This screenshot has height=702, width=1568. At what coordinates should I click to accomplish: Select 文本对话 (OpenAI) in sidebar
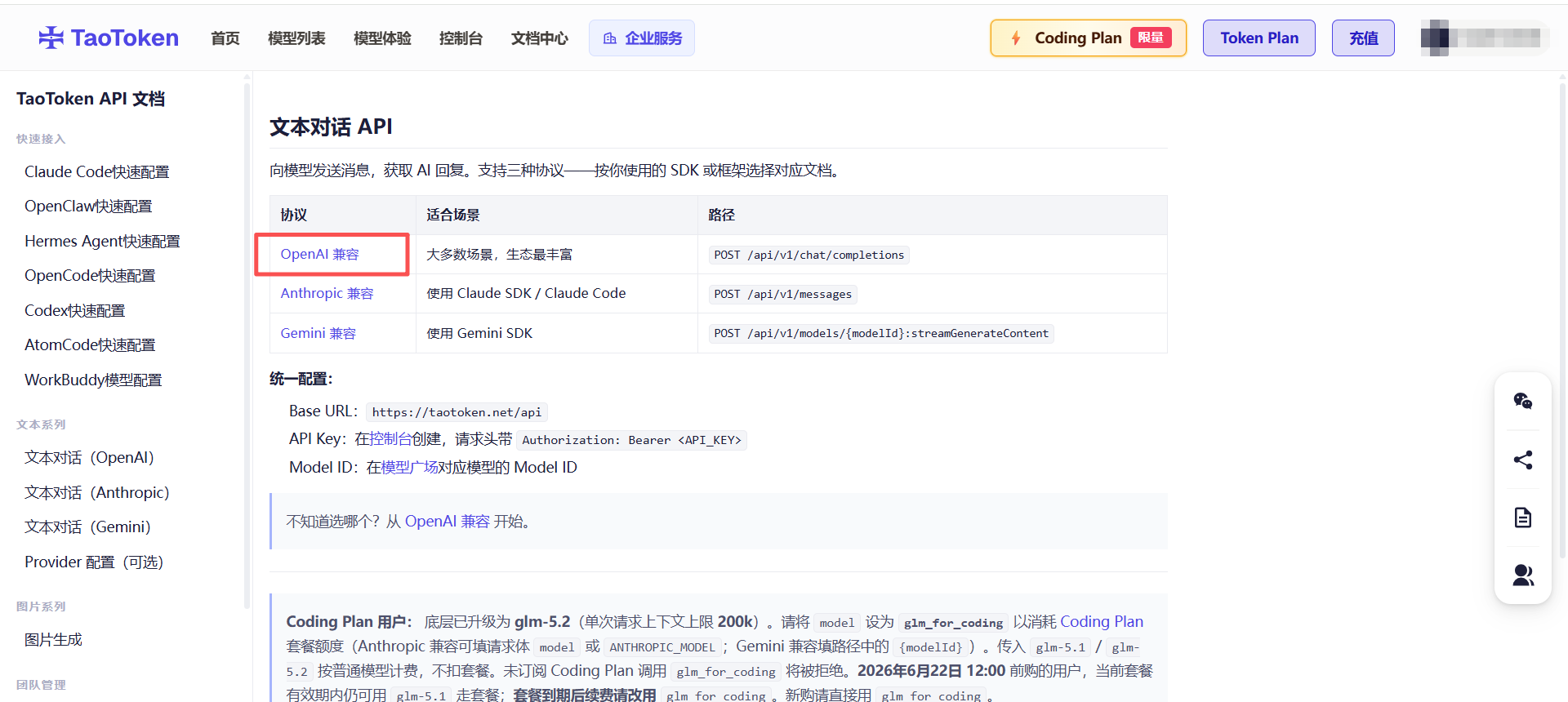click(x=89, y=458)
